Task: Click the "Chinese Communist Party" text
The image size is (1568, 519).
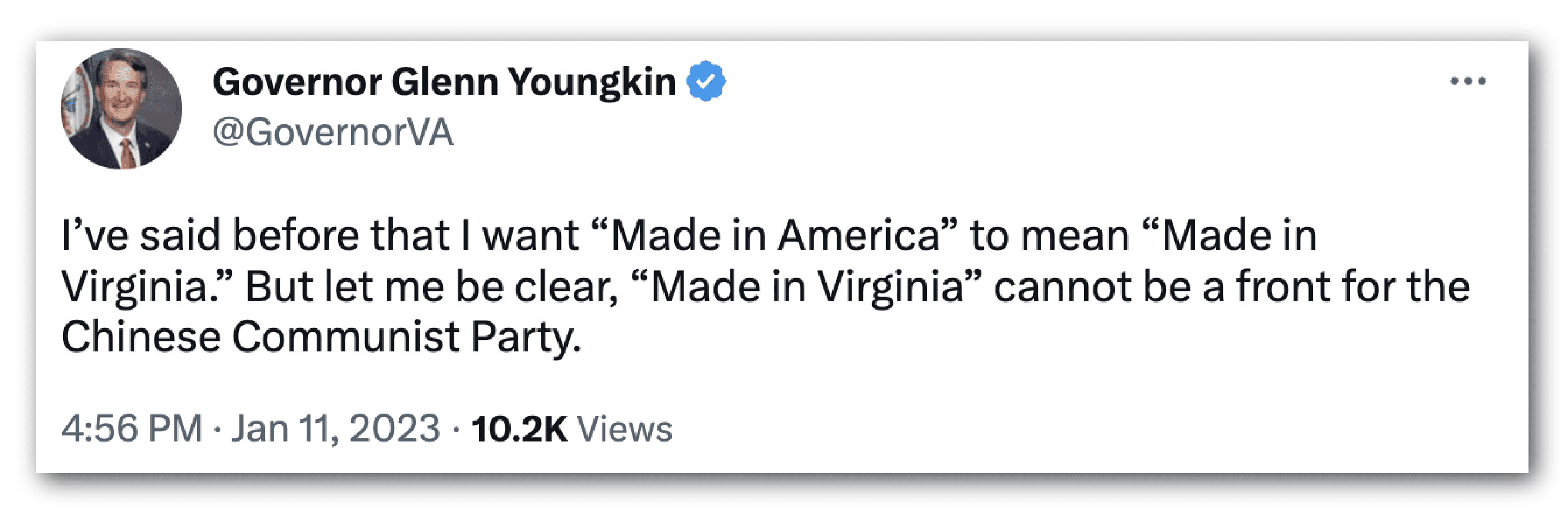Action: pos(321,337)
